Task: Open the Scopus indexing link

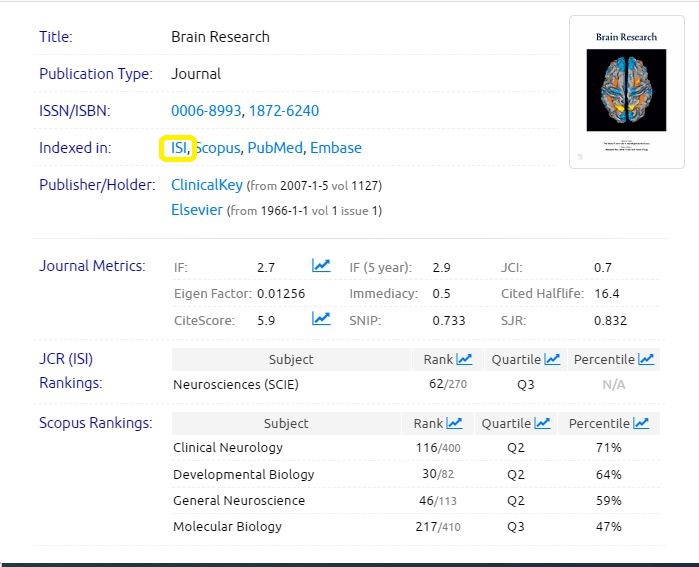Action: pos(217,148)
